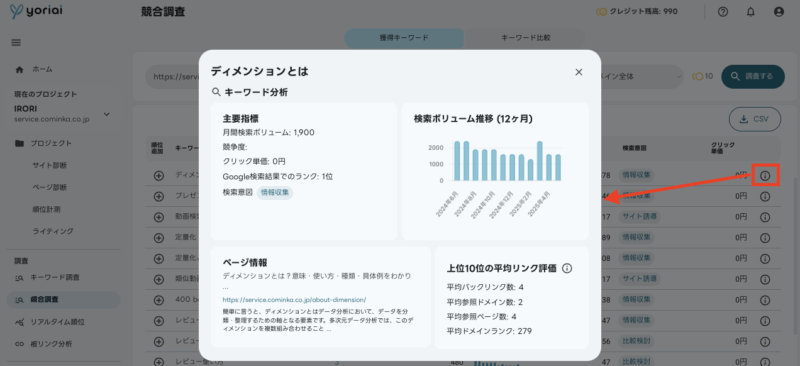Viewport: 800px width, 366px height.
Task: Click the 情報収集 tag in 主要指標
Action: tap(274, 192)
